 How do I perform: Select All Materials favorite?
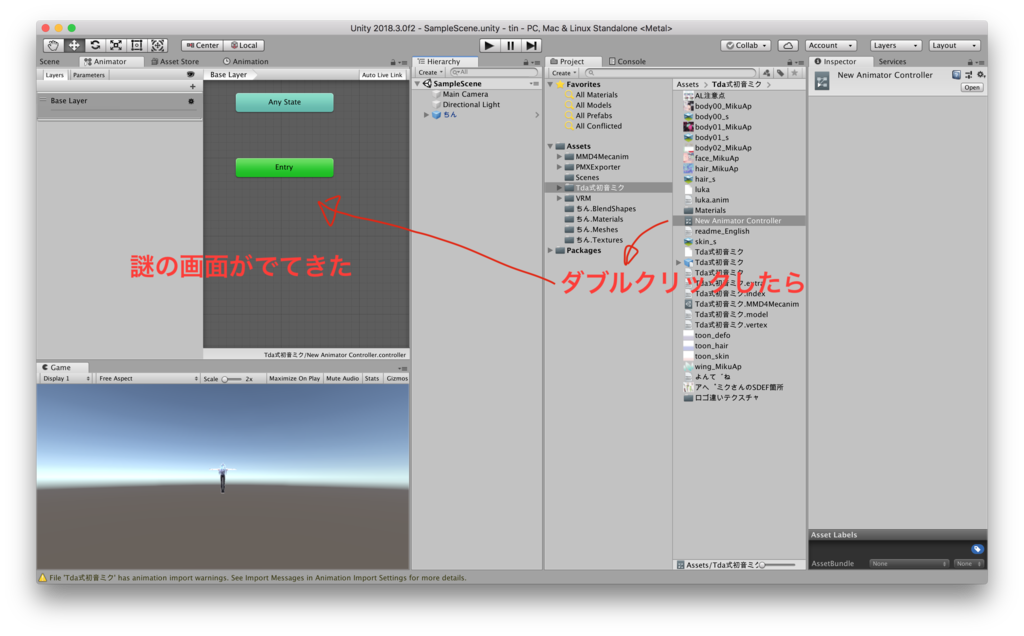(596, 95)
